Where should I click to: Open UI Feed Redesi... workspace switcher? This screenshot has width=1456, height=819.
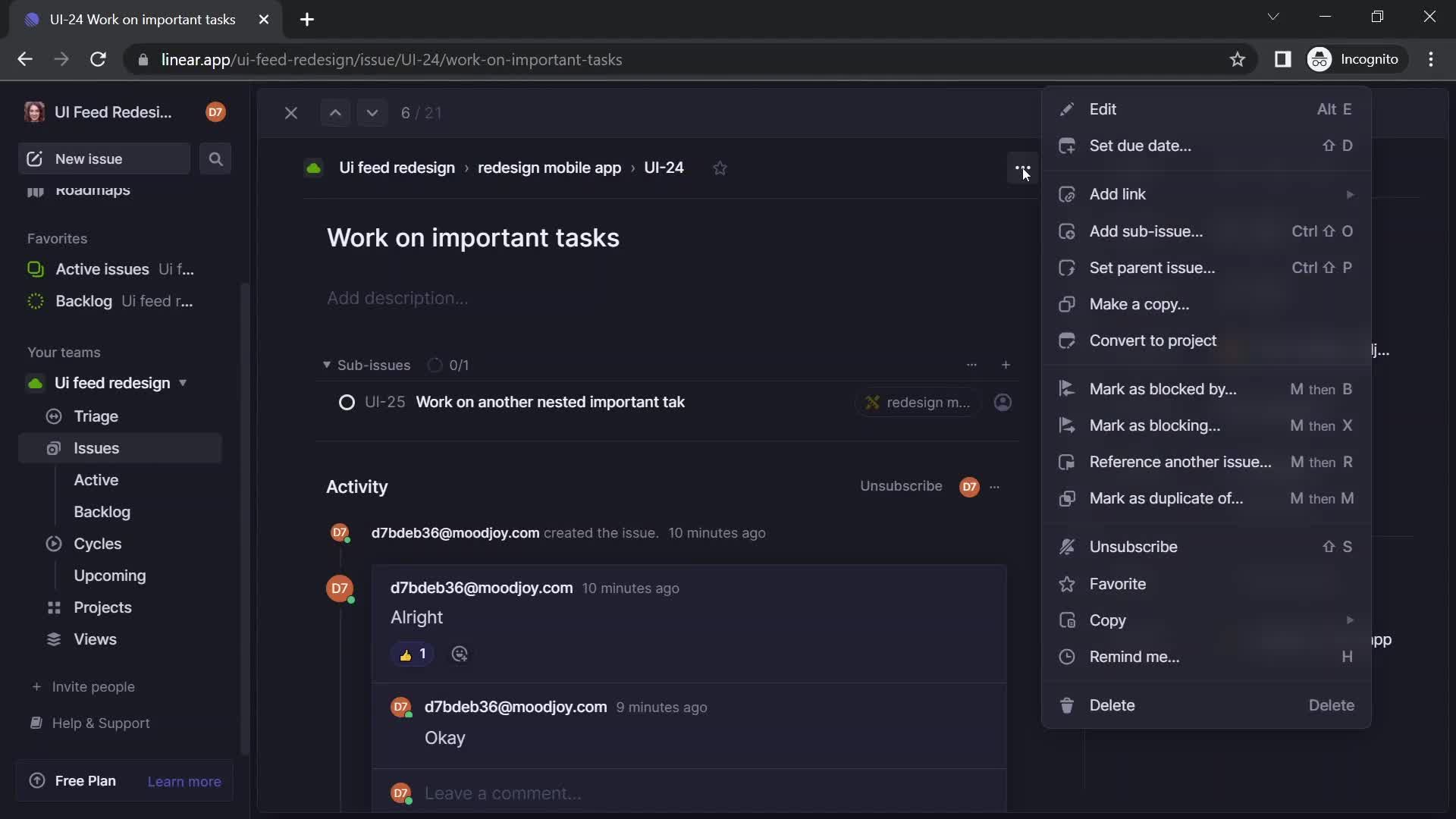[x=99, y=112]
